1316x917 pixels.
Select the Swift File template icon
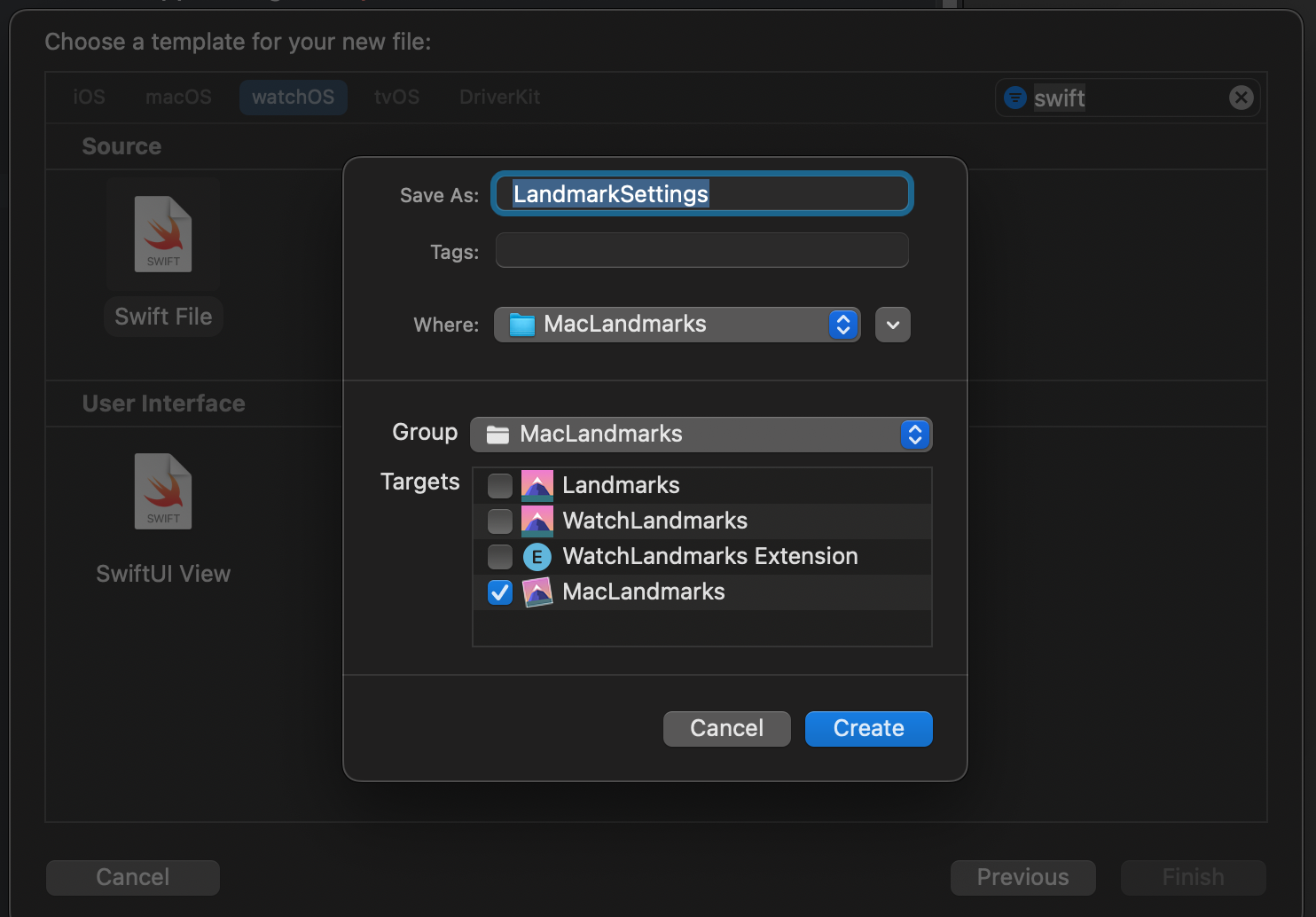163,234
